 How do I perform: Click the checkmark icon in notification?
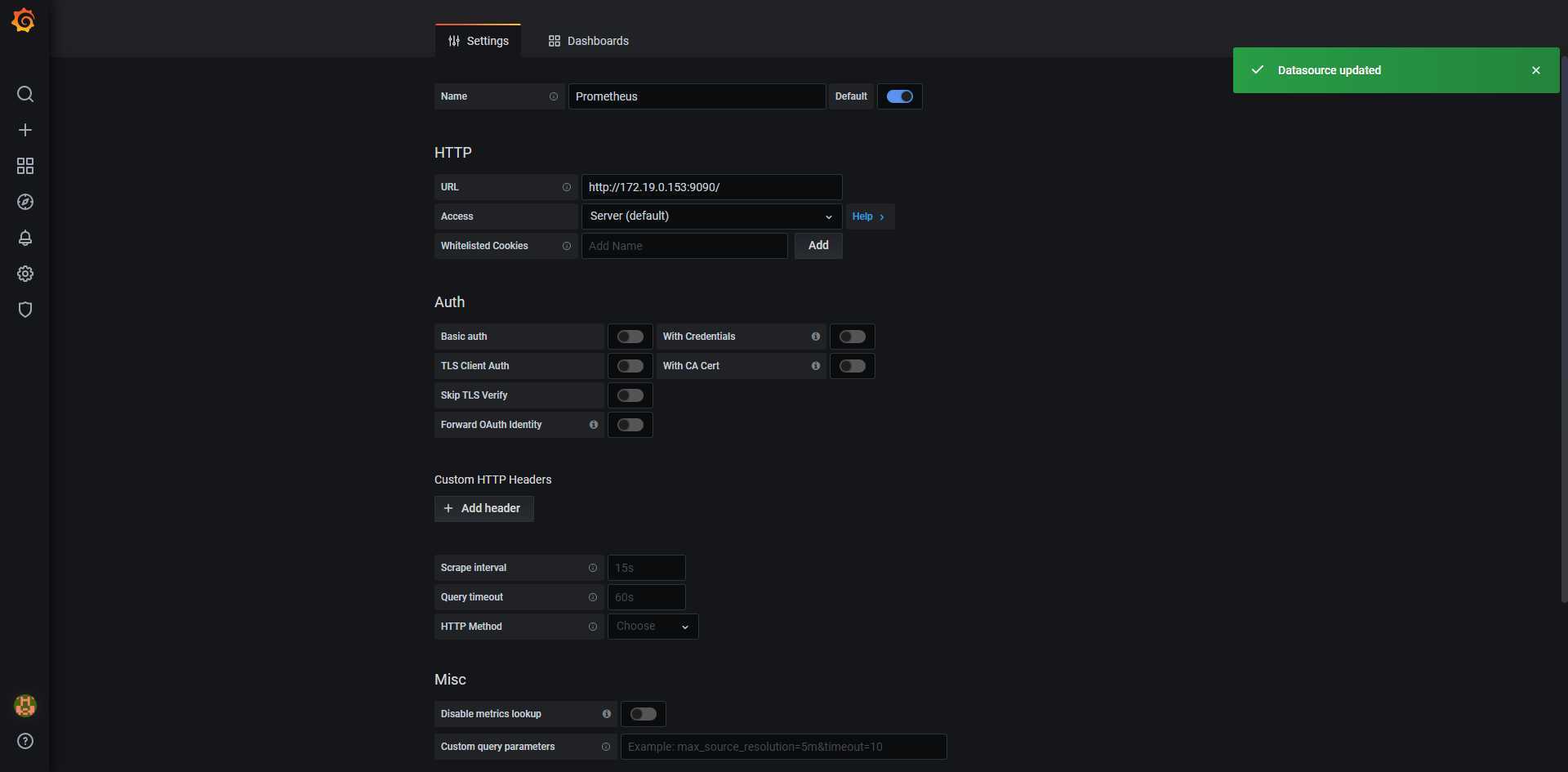point(1258,69)
